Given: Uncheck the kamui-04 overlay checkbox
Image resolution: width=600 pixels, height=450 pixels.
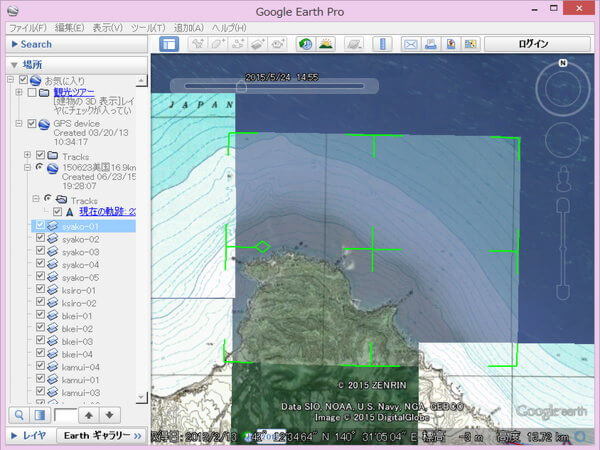Looking at the screenshot, I should click(40, 365).
